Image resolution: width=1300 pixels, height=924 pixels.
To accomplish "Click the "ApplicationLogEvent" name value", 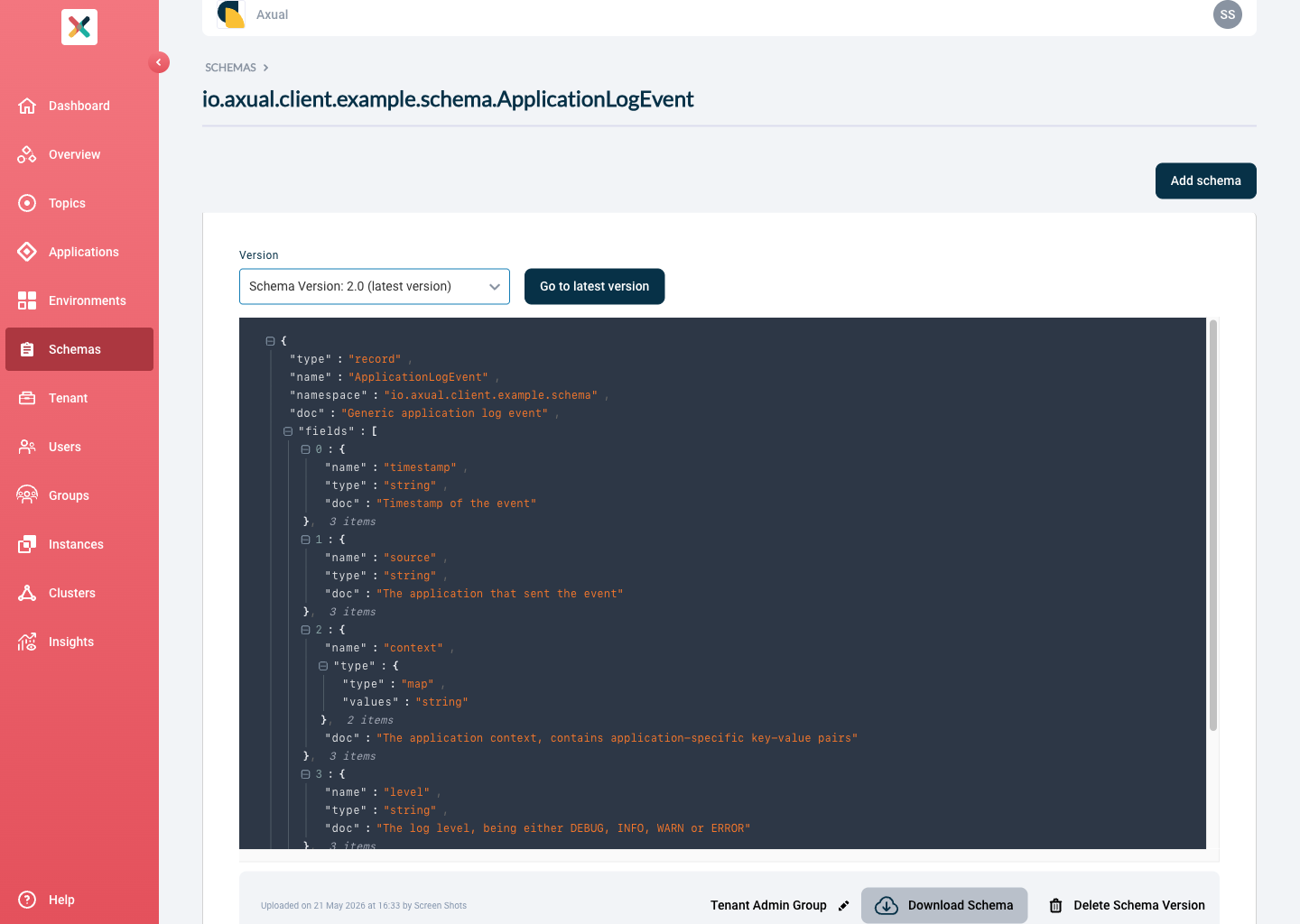I will tap(418, 377).
